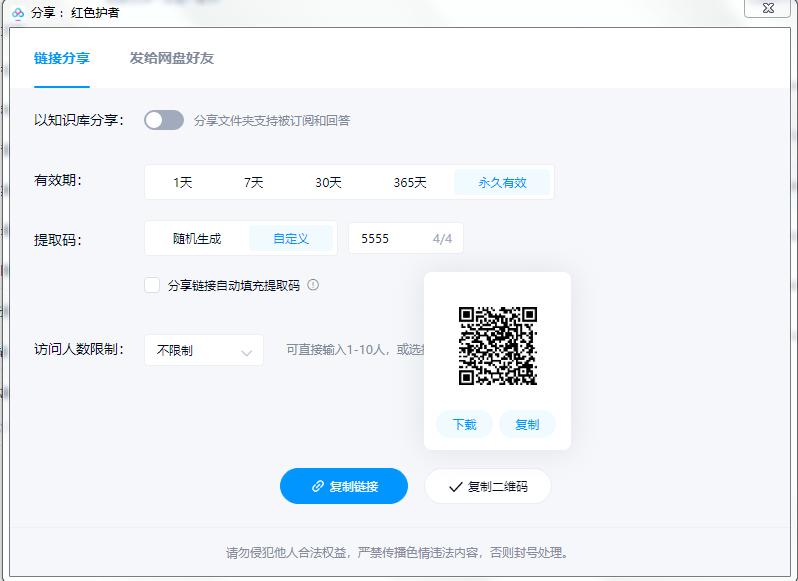798x581 pixels.
Task: Select 永久有效 validity option
Action: 502,182
